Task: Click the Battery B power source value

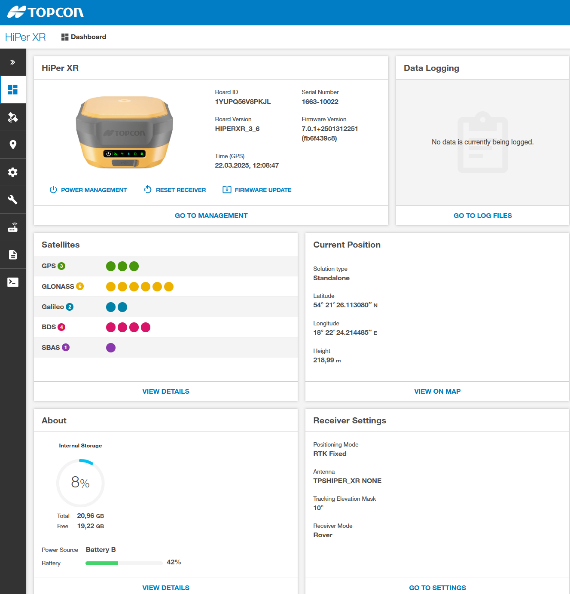Action: [101, 550]
